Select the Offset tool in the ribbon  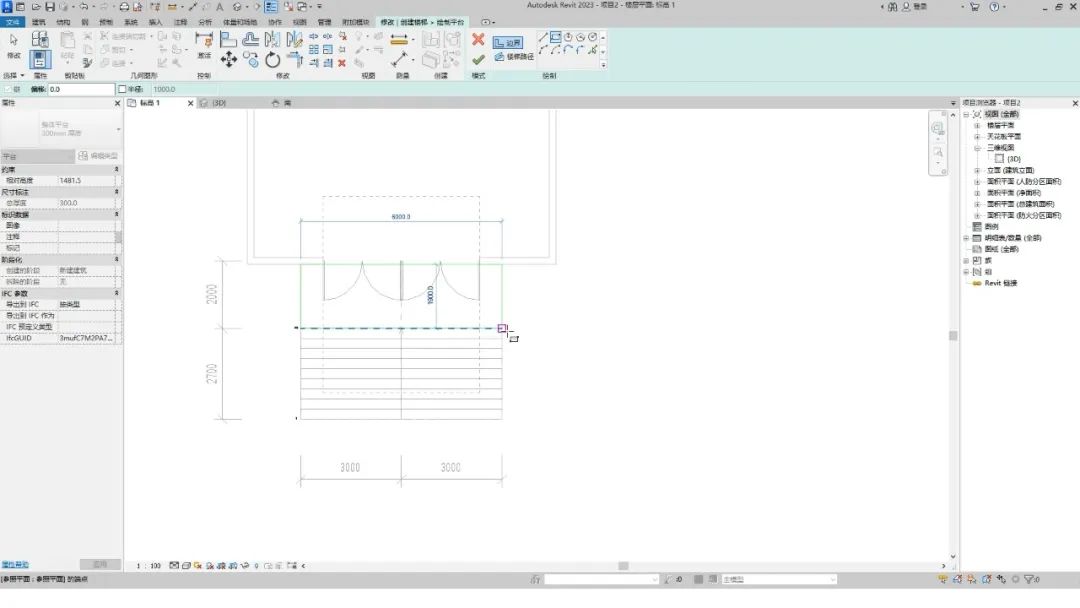(x=251, y=40)
